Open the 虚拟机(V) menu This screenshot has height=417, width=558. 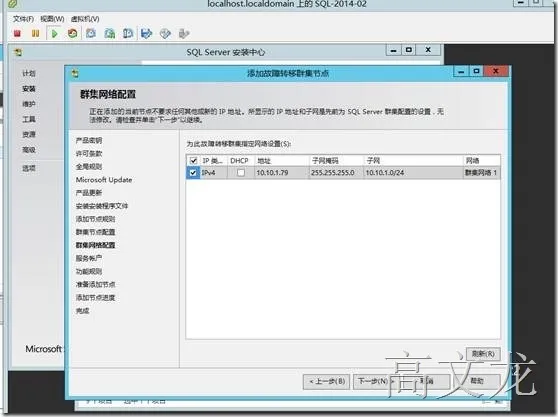(x=85, y=19)
